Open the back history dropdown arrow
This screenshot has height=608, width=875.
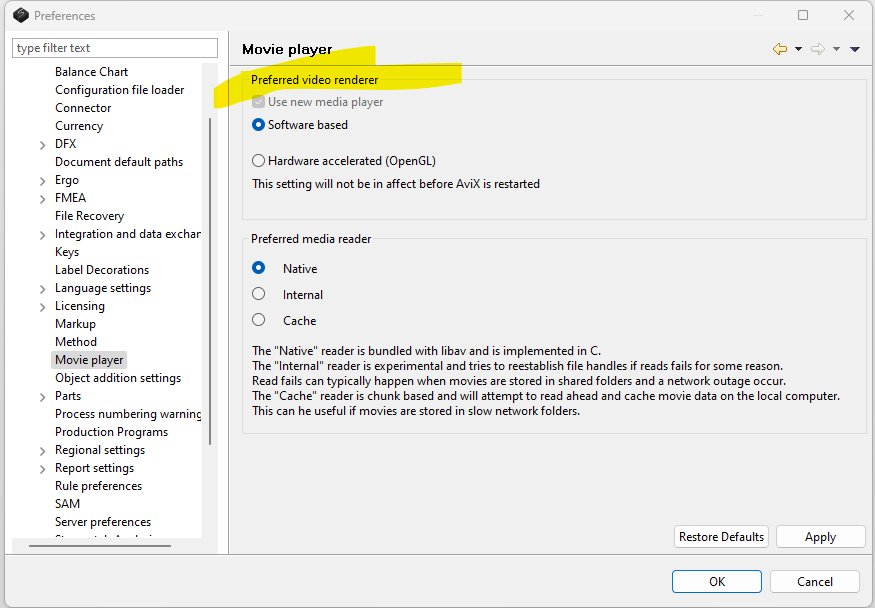coord(798,49)
